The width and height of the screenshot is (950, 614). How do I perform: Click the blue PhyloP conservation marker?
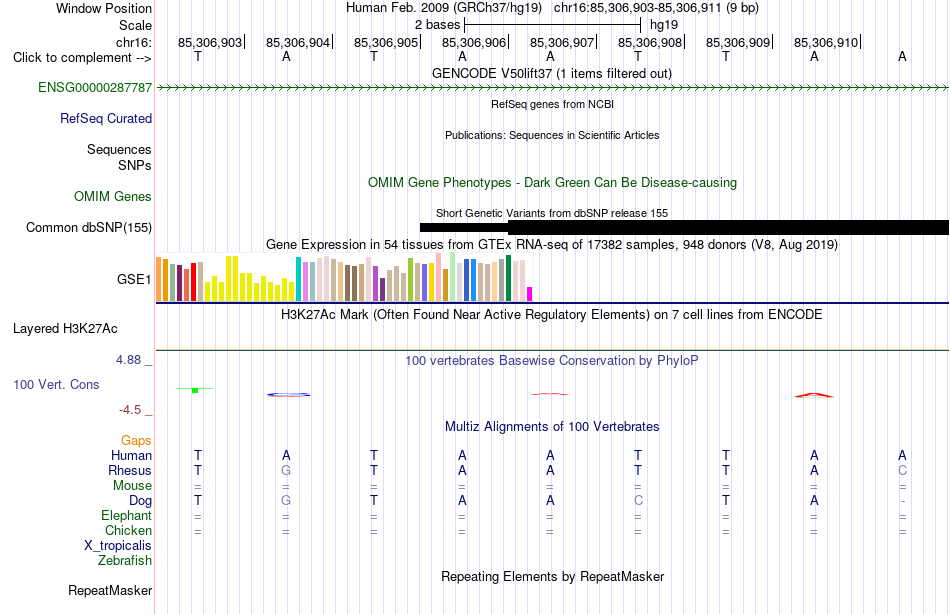point(288,395)
